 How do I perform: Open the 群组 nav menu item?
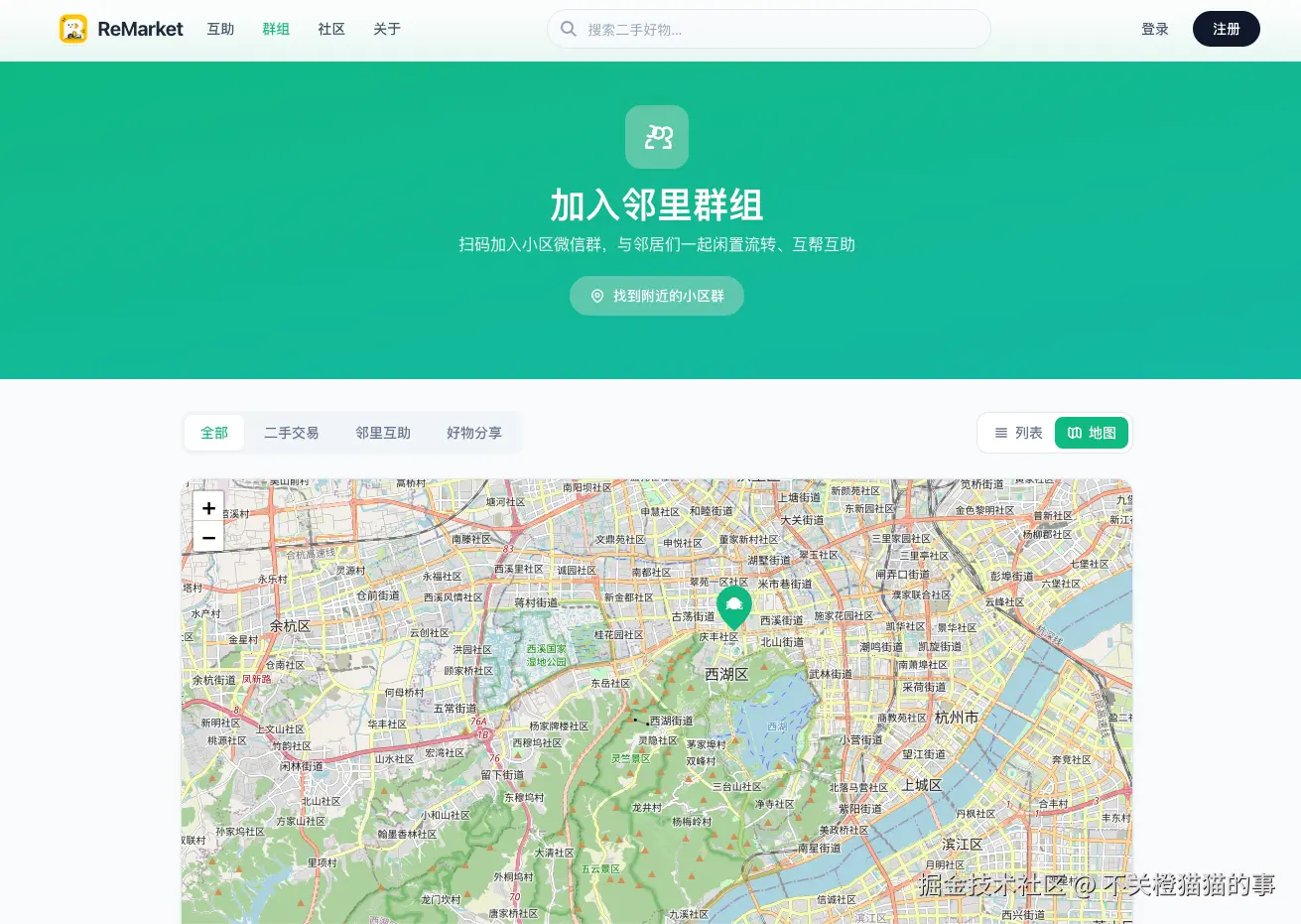tap(276, 29)
